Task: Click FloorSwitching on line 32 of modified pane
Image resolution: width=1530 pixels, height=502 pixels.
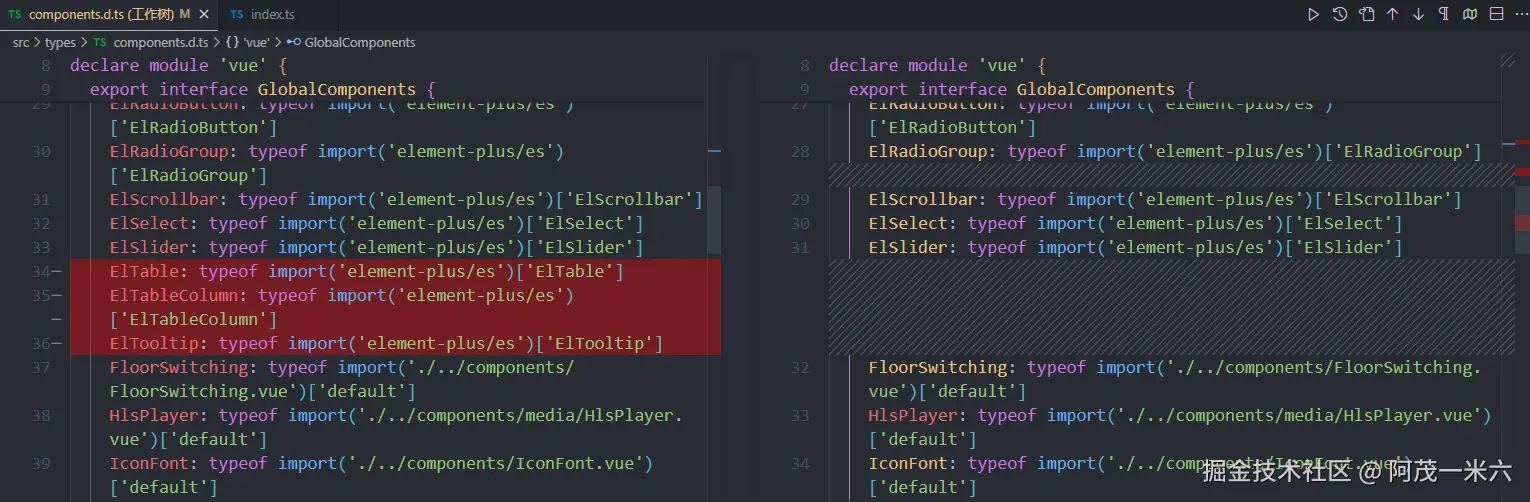Action: 938,367
